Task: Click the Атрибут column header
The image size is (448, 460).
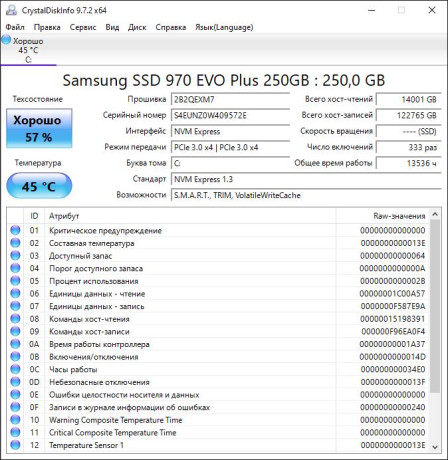Action: tap(190, 216)
